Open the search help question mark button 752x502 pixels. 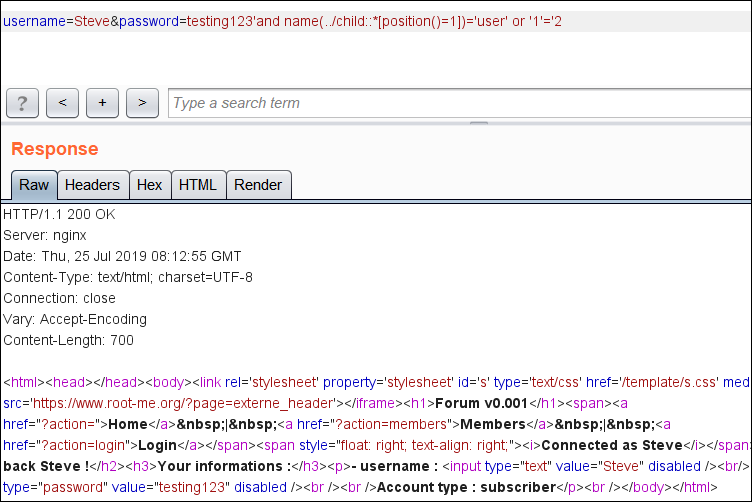pyautogui.click(x=23, y=103)
